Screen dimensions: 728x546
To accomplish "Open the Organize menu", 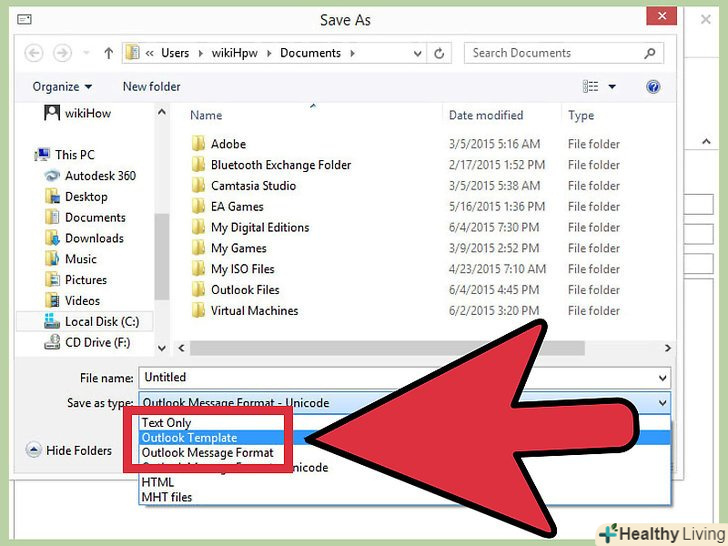I will tap(62, 87).
